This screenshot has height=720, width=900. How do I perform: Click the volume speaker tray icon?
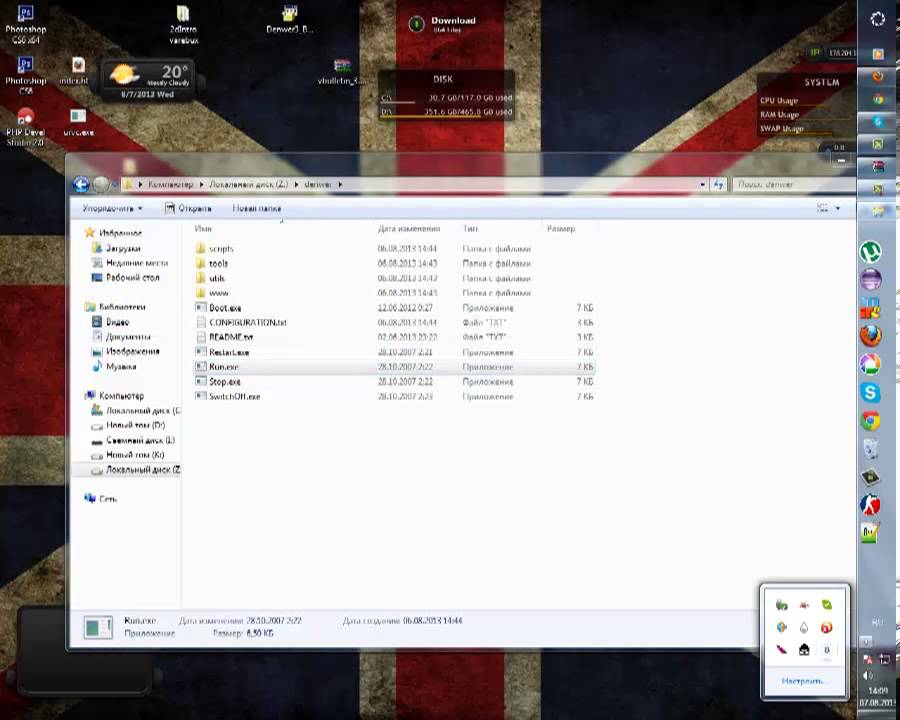(x=867, y=676)
